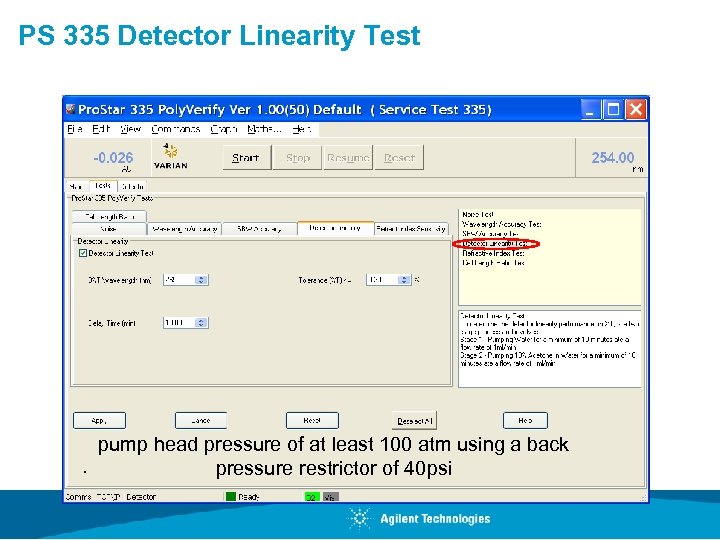
Task: Click the 254.00 nm wavelength readout
Action: [613, 158]
